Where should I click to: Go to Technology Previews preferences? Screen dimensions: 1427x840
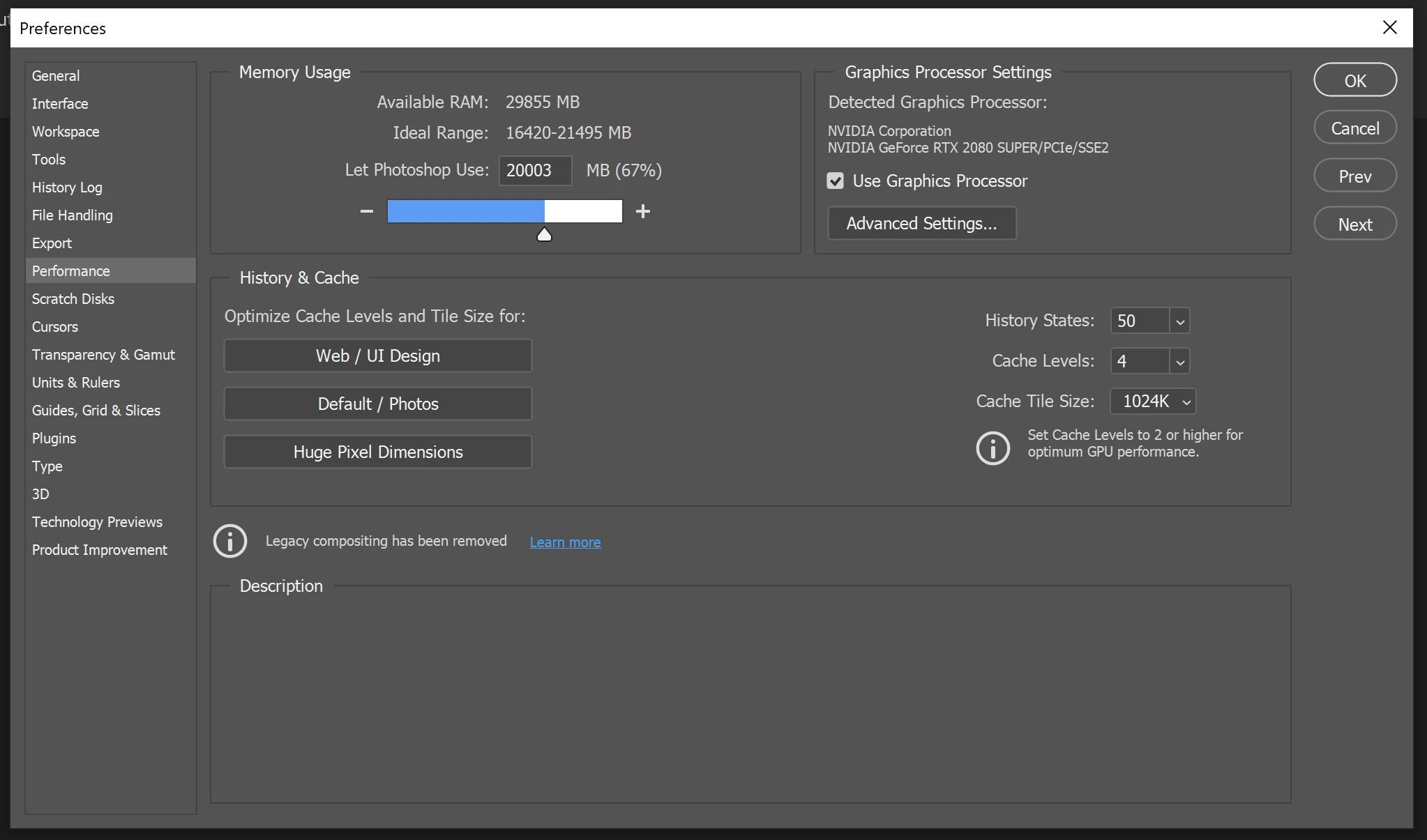coord(97,522)
